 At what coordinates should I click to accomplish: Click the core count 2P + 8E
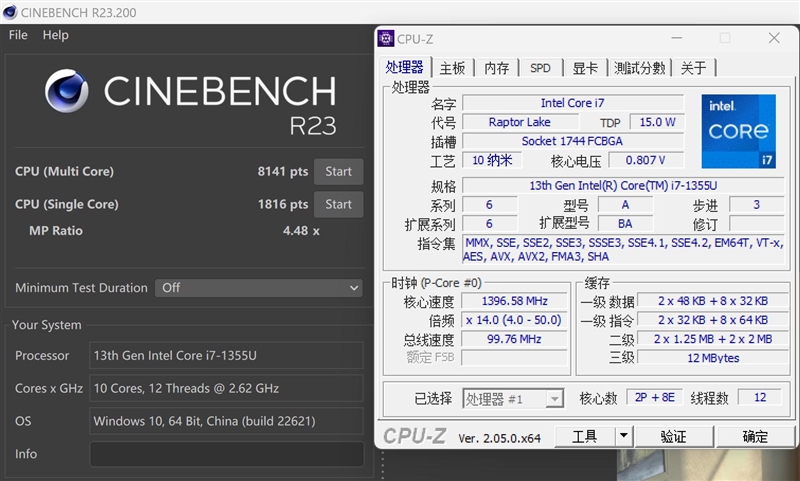[x=655, y=397]
